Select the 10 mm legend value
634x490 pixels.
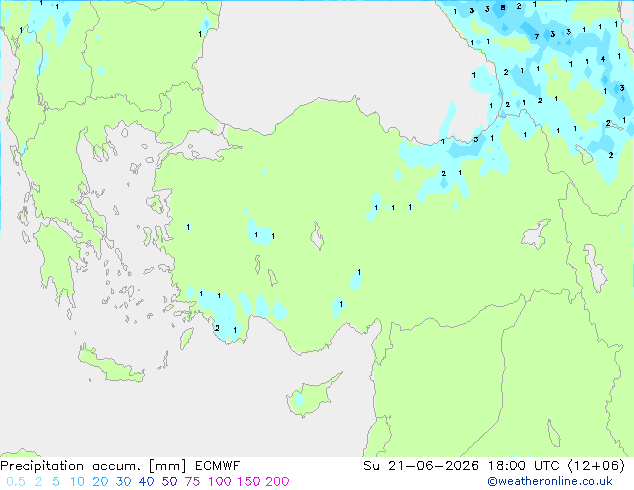77,482
